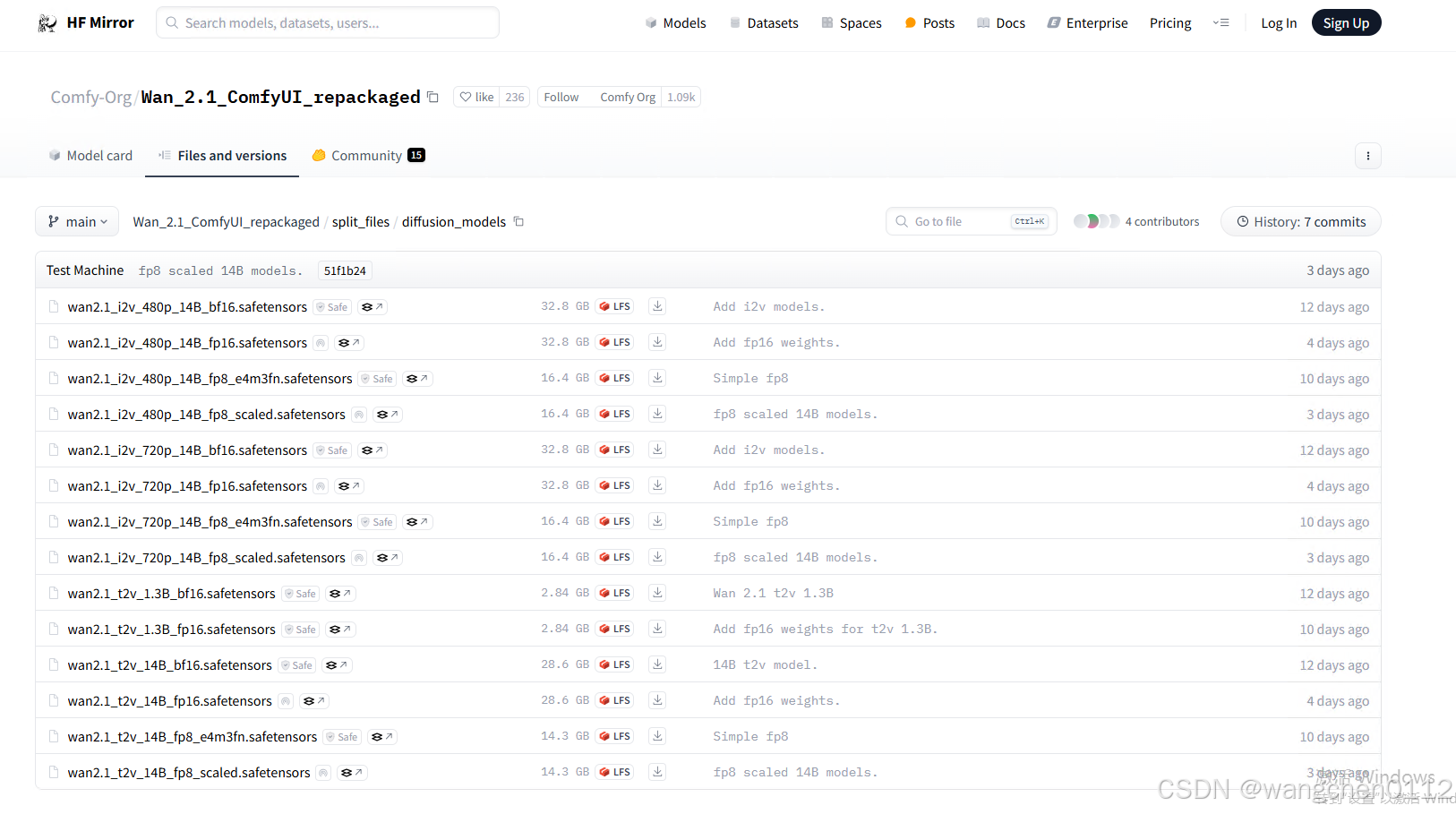Open Docs in the navigation bar
Image resolution: width=1456 pixels, height=814 pixels.
tap(1001, 23)
